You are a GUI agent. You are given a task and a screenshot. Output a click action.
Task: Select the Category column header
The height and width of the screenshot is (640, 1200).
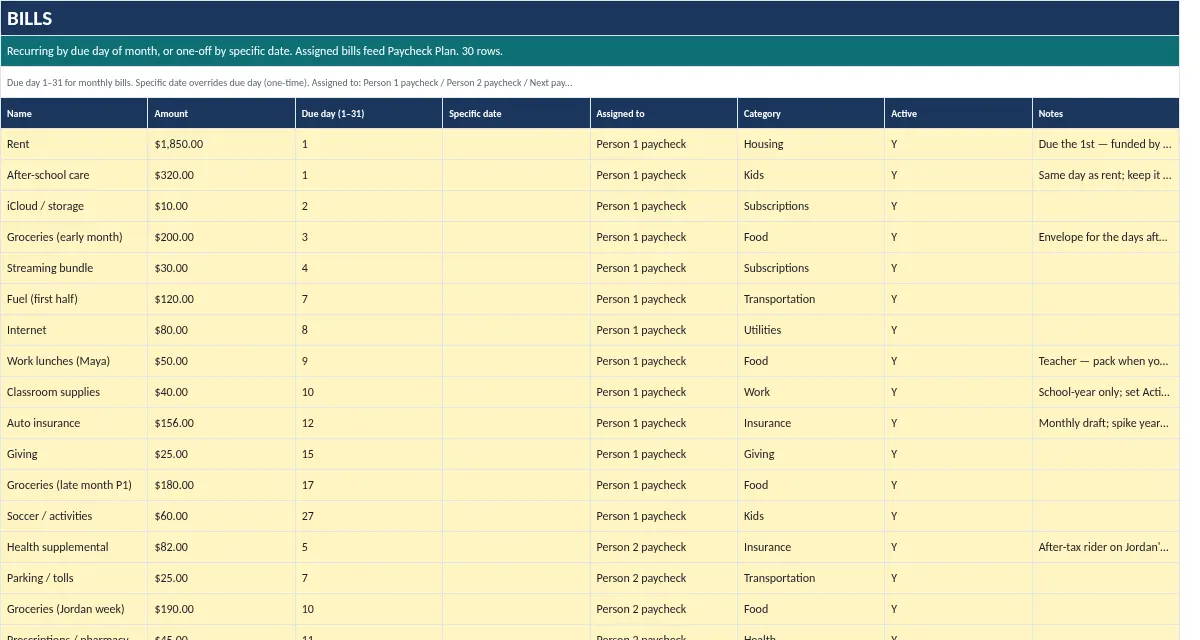(811, 113)
